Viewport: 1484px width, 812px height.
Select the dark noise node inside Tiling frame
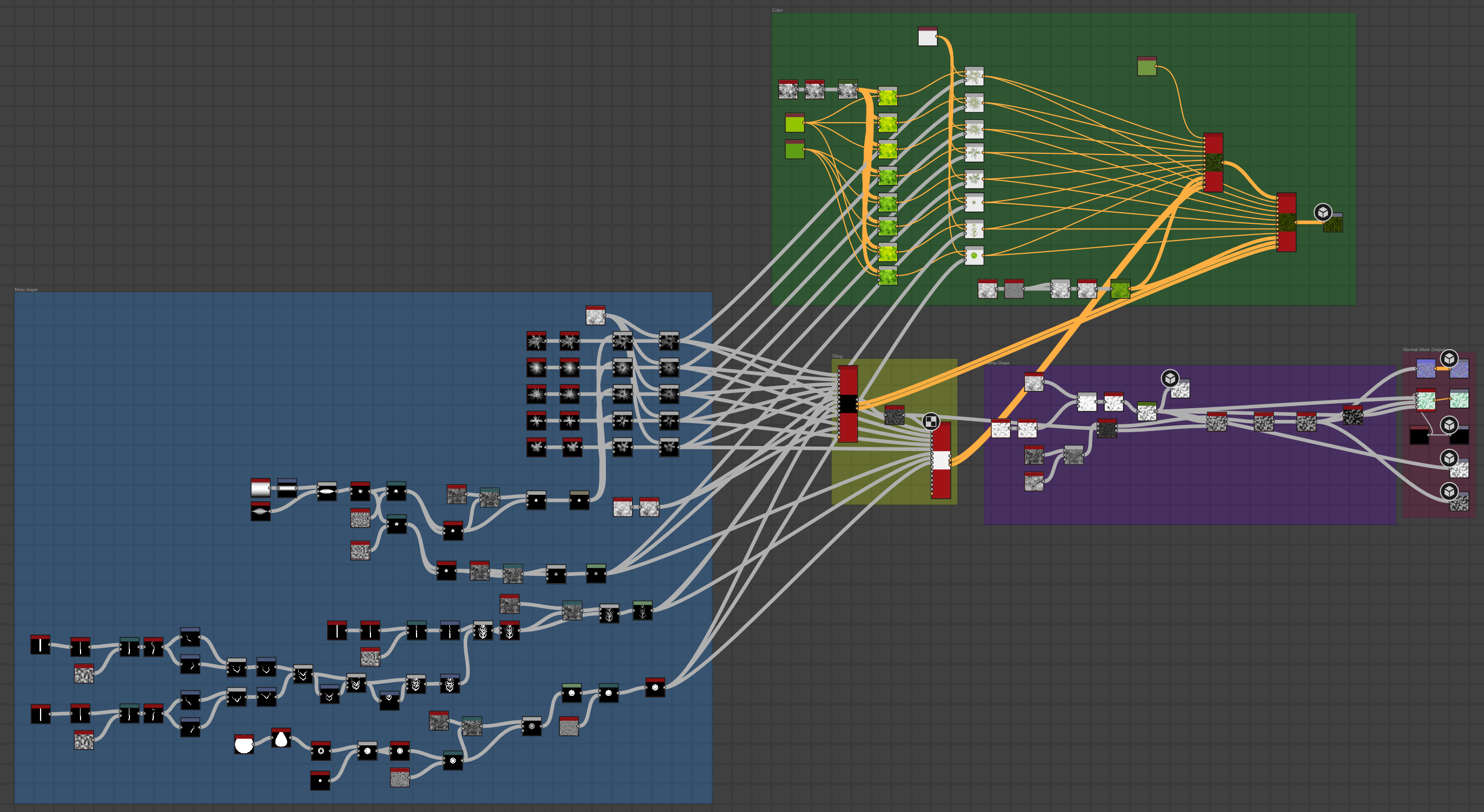point(894,415)
